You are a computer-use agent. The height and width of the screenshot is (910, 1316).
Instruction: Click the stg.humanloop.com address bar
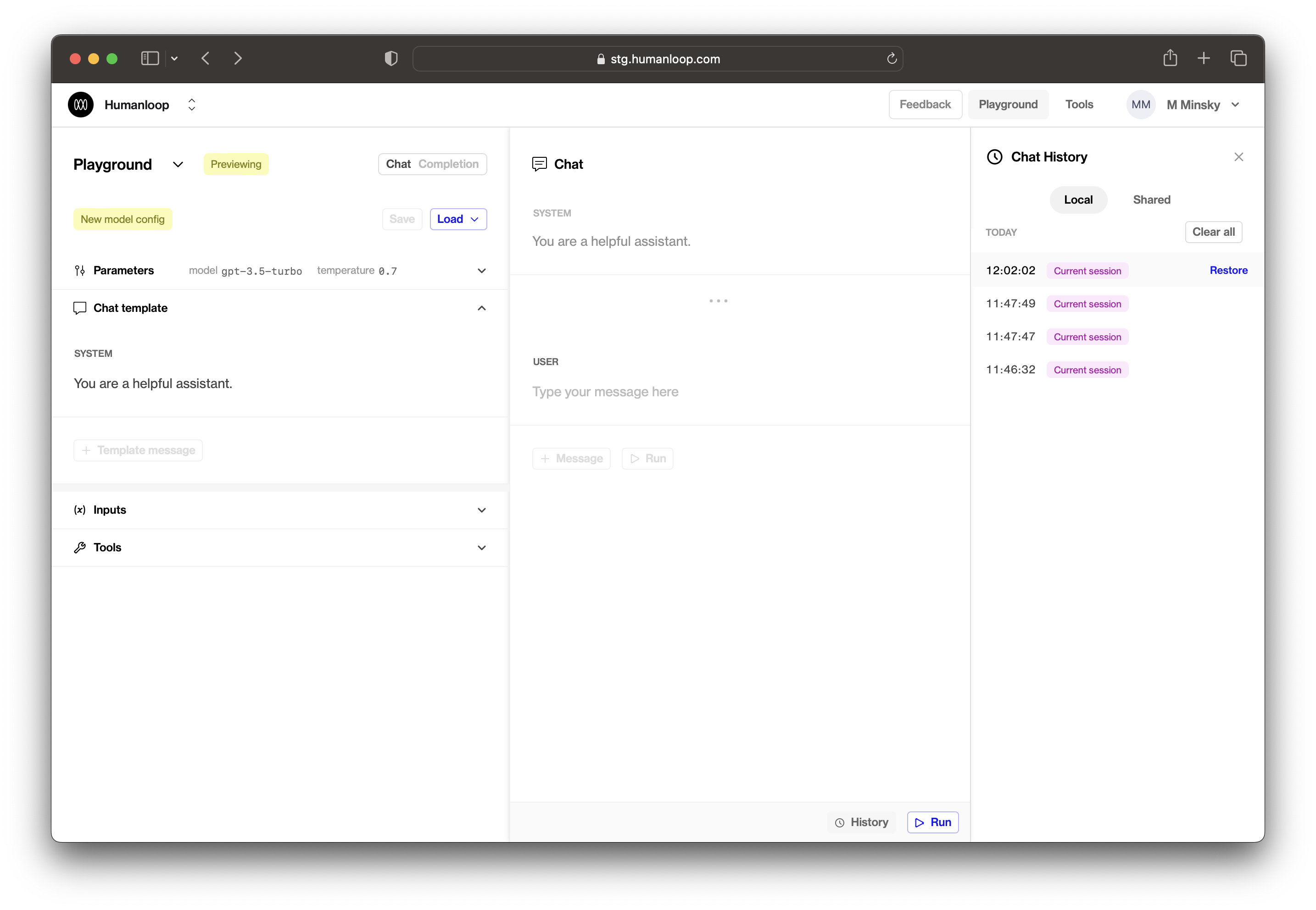click(658, 59)
